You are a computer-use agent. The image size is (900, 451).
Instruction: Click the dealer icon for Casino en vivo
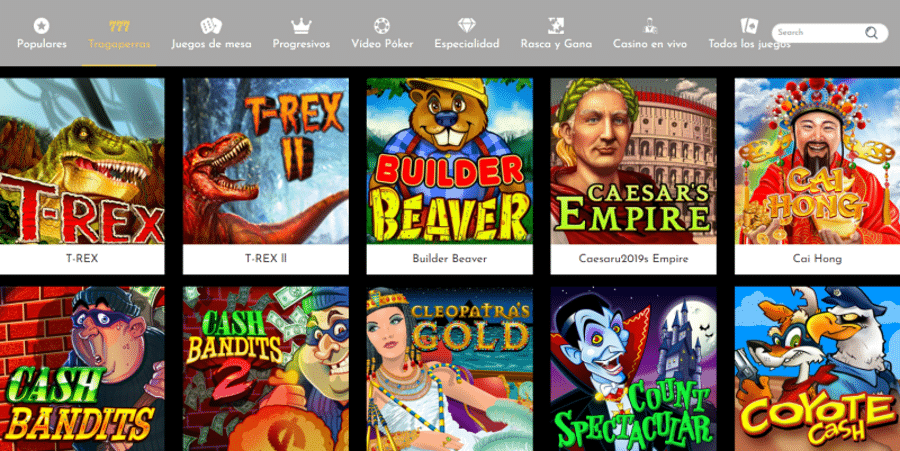click(650, 26)
